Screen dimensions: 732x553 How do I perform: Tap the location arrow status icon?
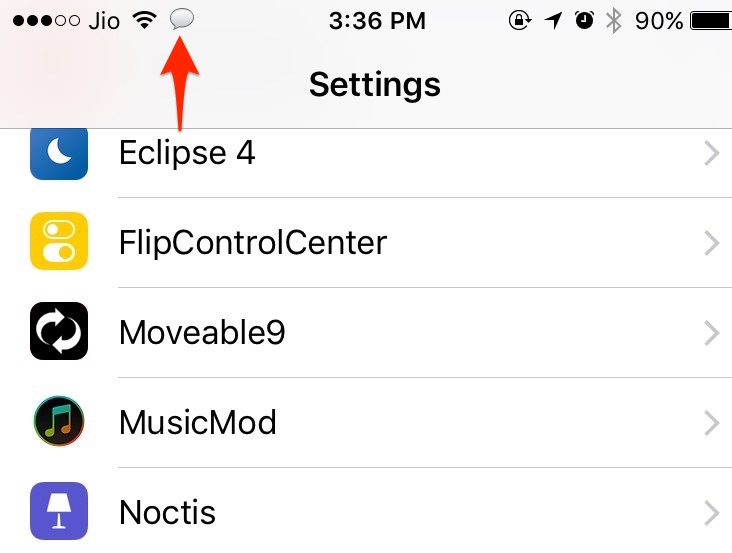coord(553,20)
